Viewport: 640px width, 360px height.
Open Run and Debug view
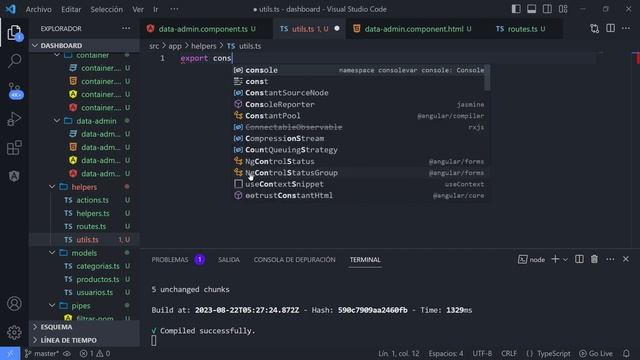coord(14,119)
